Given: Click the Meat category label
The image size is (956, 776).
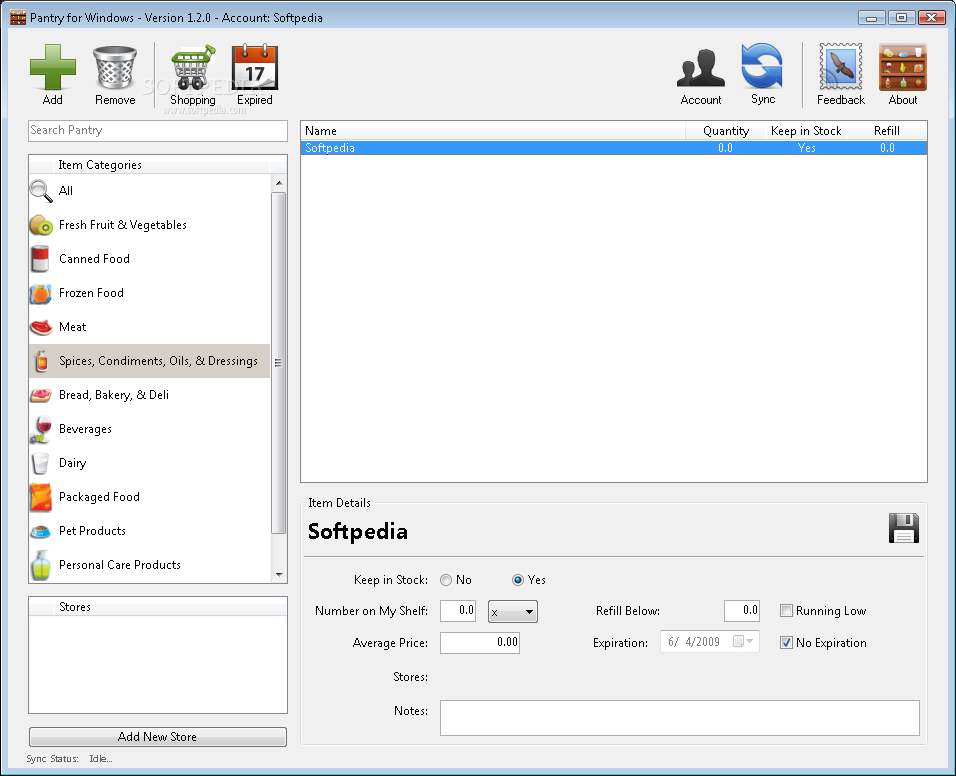Looking at the screenshot, I should (73, 327).
